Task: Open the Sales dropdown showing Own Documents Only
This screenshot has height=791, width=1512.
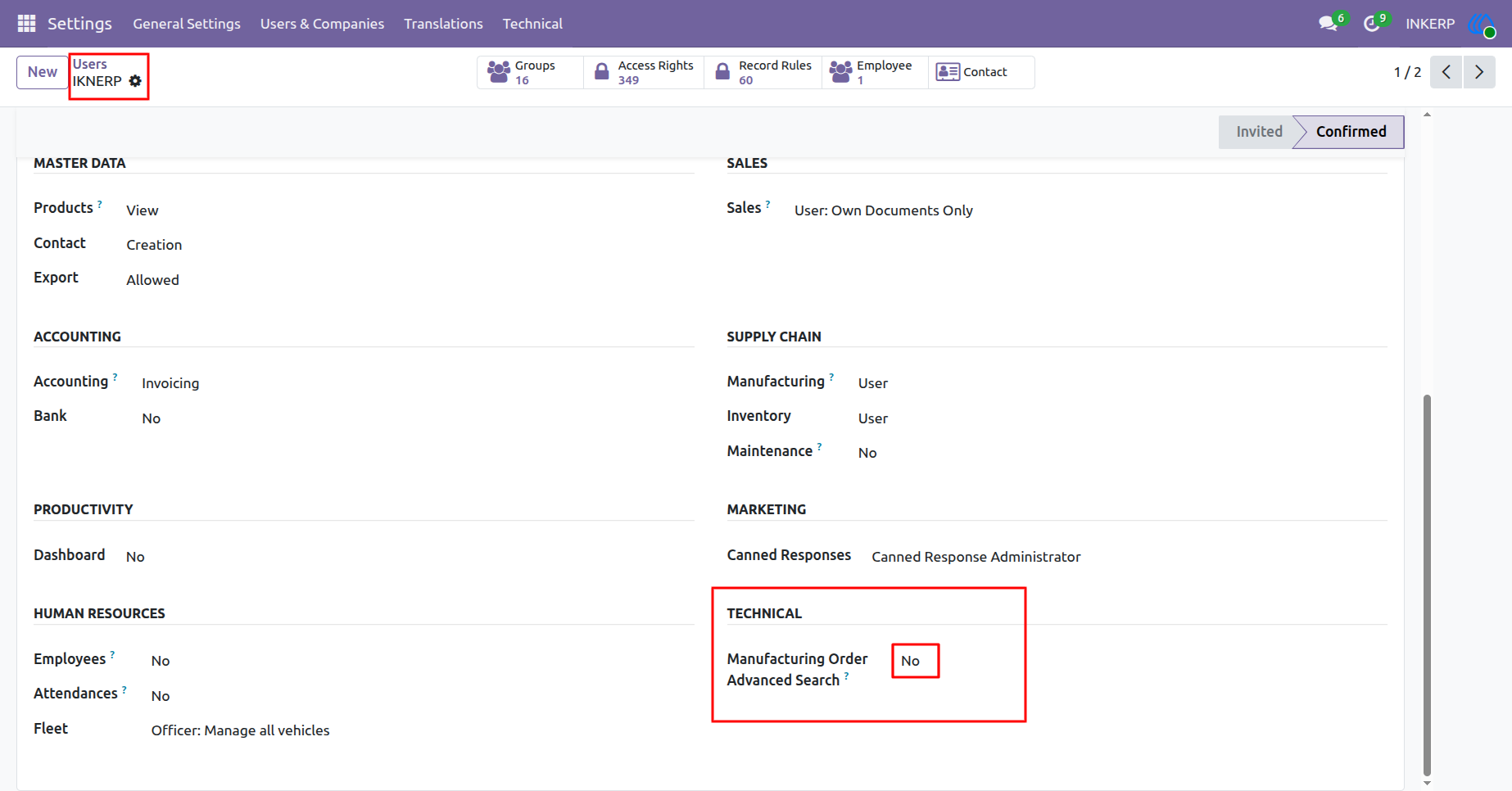Action: point(883,210)
